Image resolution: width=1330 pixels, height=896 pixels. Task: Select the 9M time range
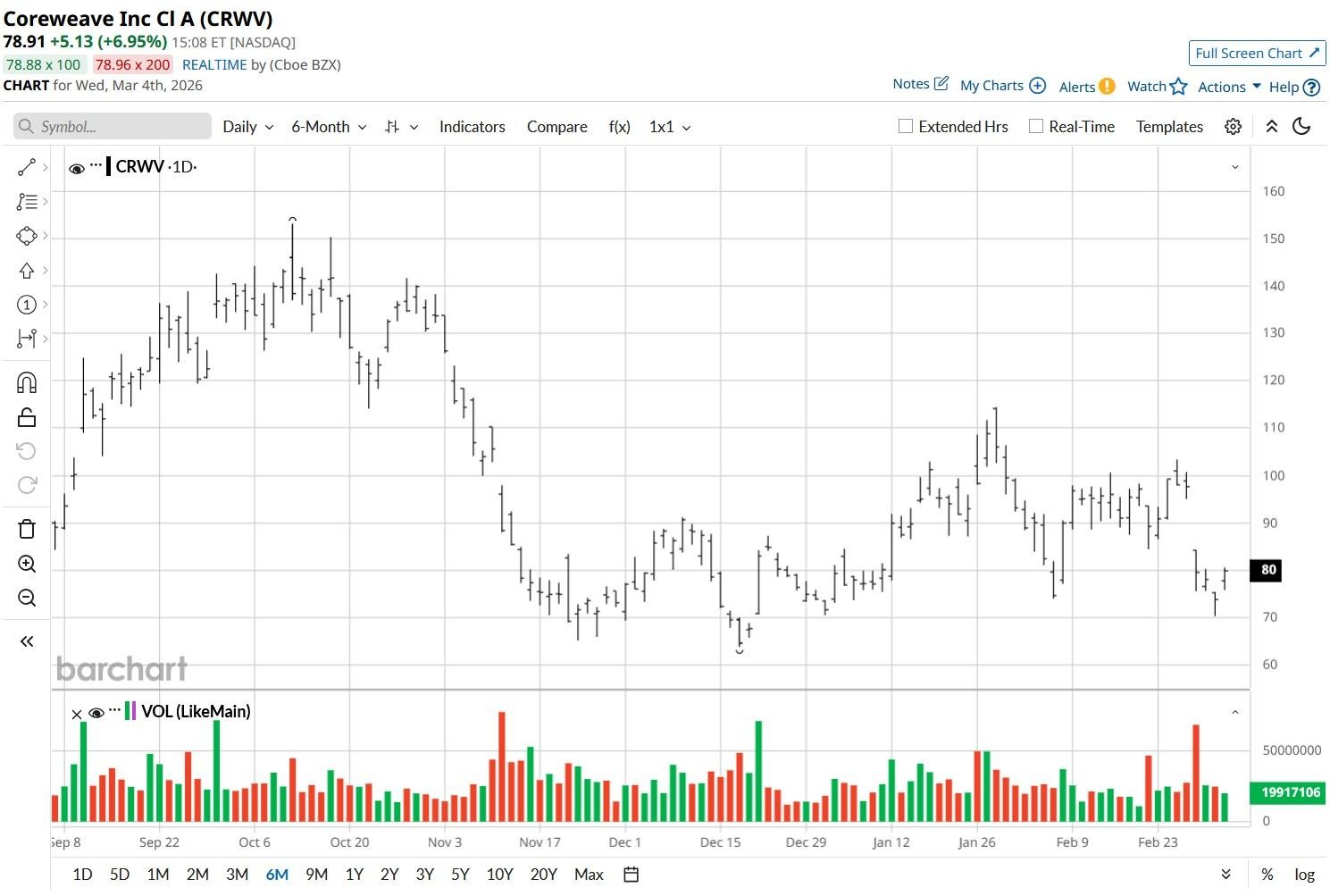[316, 875]
